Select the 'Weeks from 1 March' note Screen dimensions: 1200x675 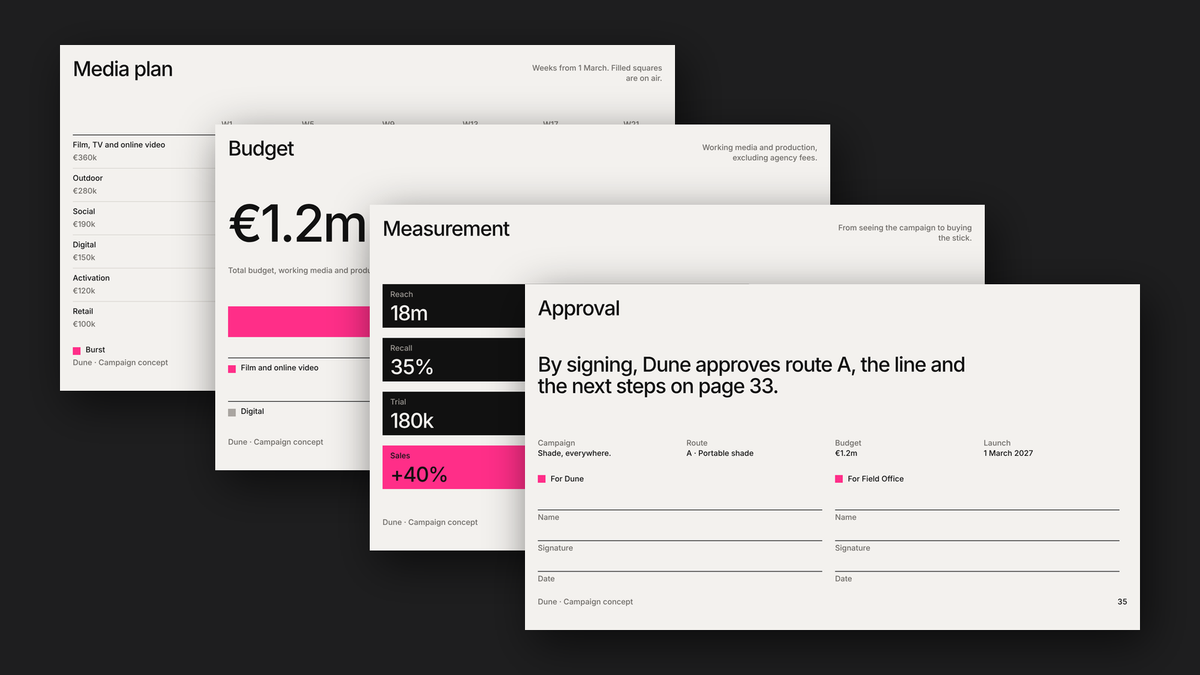coord(597,73)
